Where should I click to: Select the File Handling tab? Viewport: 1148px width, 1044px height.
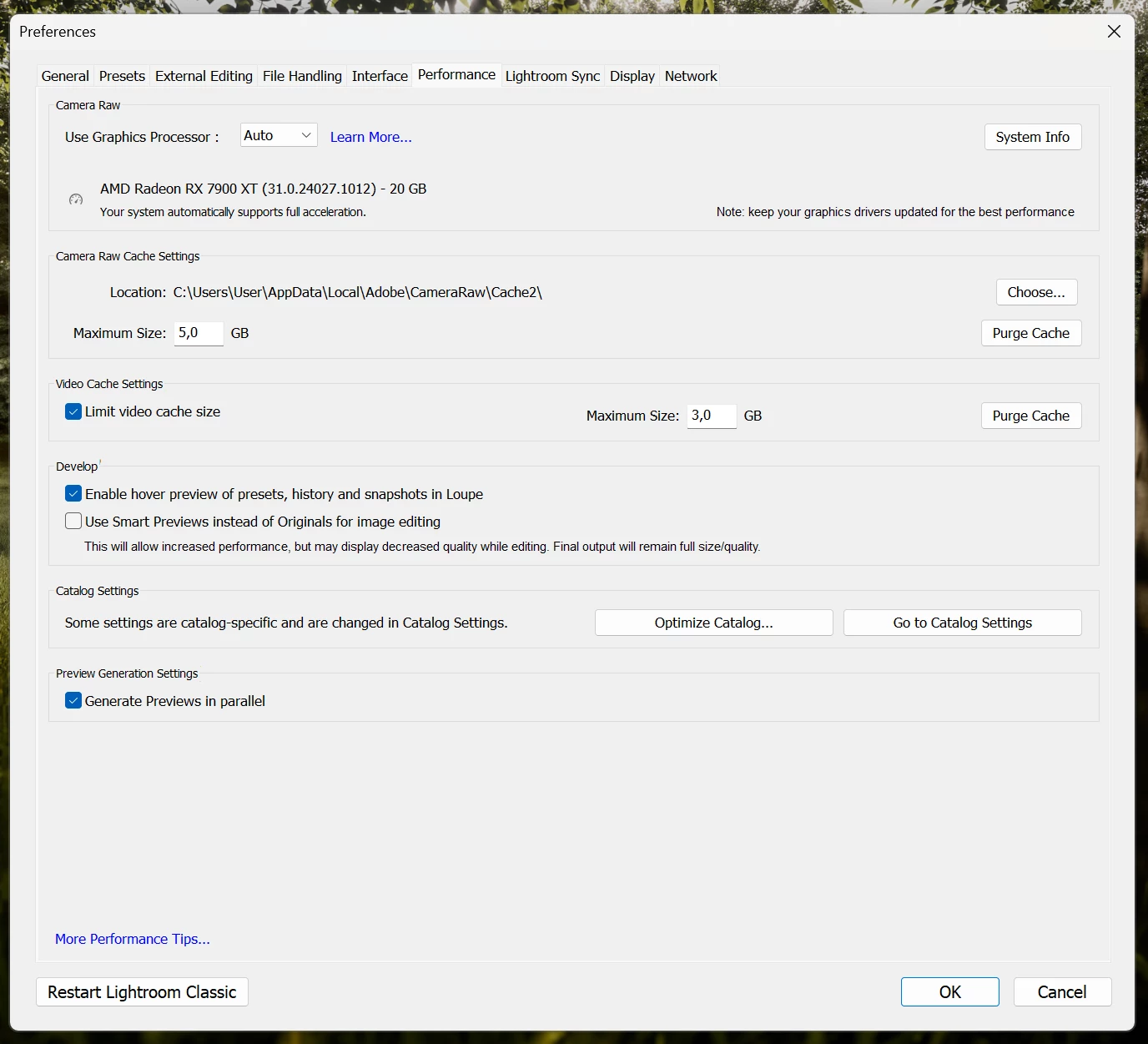tap(302, 76)
